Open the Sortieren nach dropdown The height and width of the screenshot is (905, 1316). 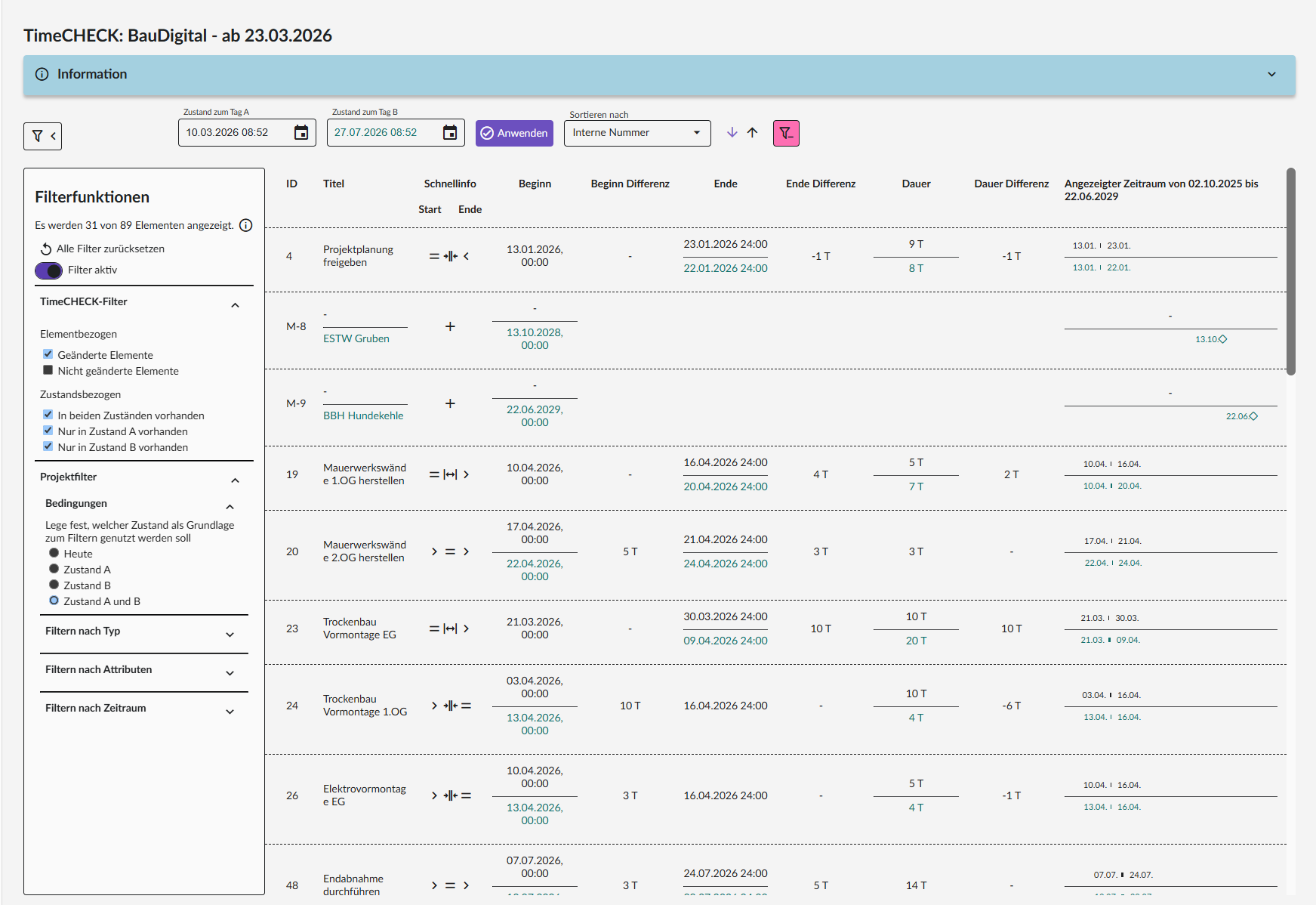[637, 133]
